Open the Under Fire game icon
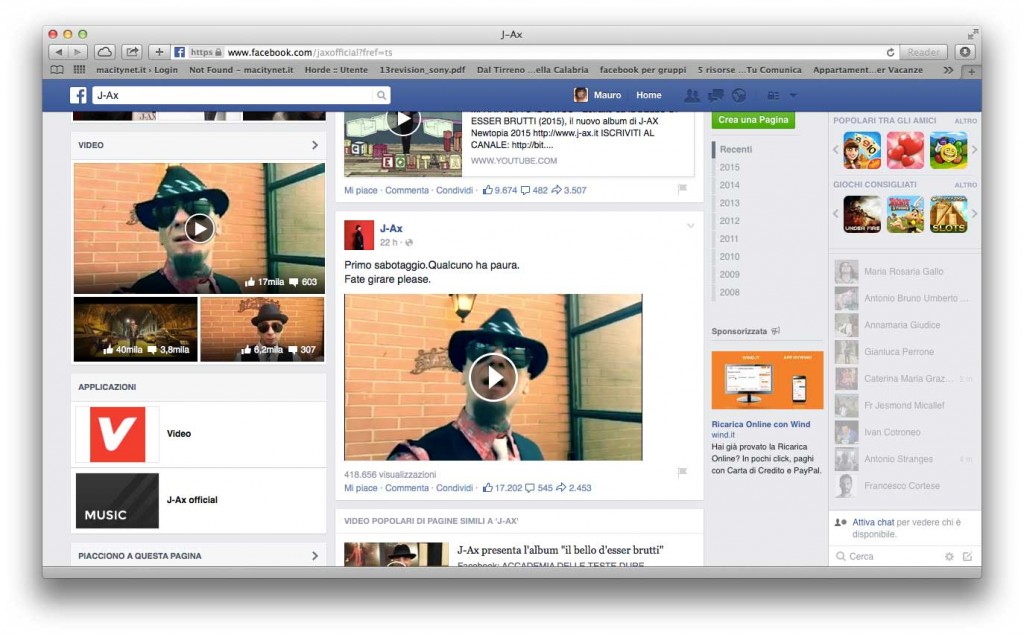This screenshot has width=1024, height=637. pos(861,214)
